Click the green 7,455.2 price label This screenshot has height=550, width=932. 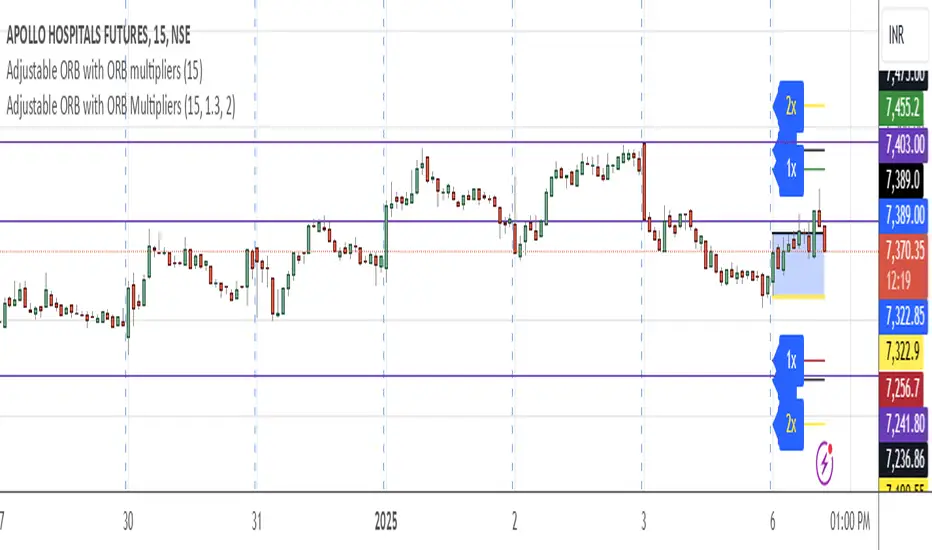click(x=904, y=108)
